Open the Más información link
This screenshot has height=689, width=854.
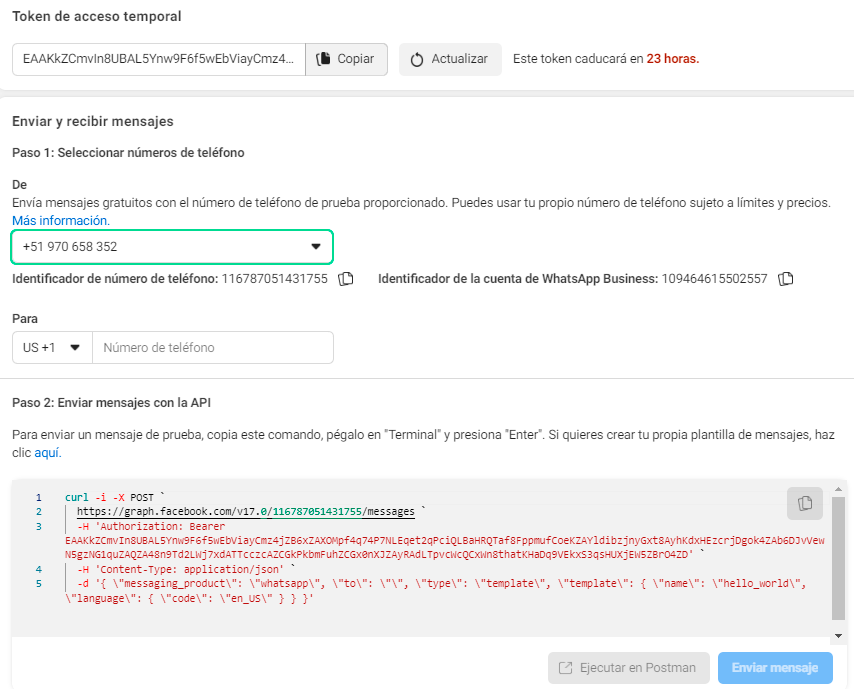click(61, 220)
